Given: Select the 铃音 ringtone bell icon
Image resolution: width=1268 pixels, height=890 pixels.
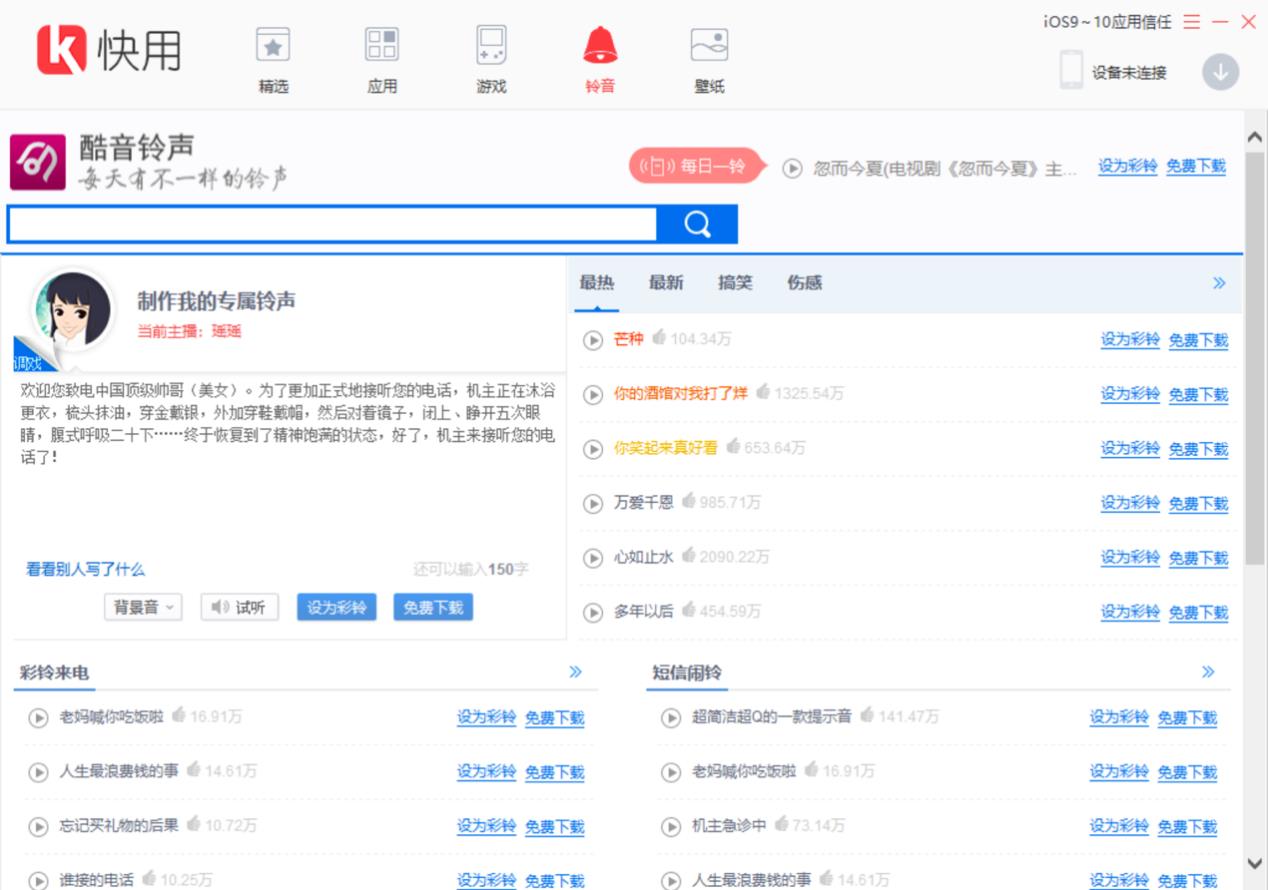Looking at the screenshot, I should (600, 46).
